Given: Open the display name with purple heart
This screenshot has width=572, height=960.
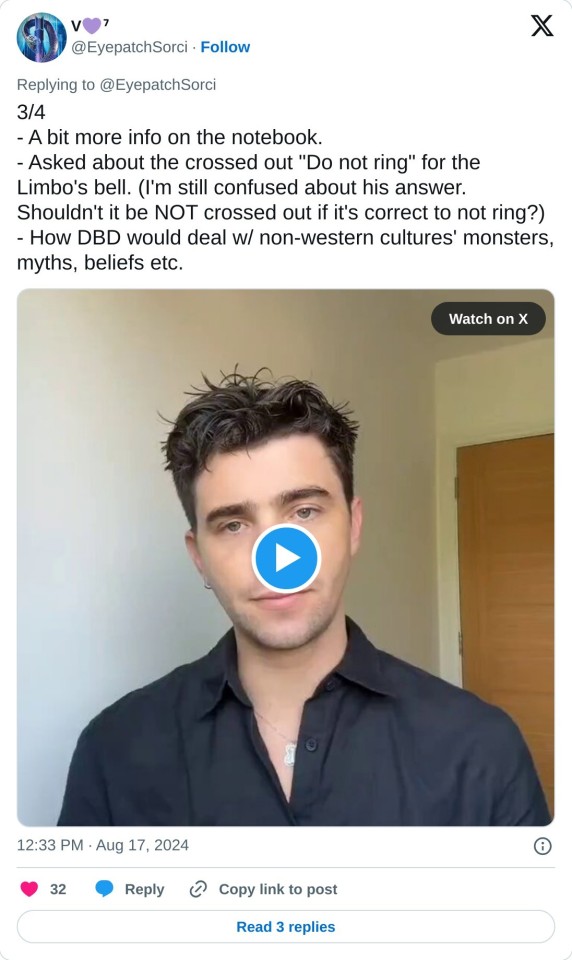Looking at the screenshot, I should 90,25.
